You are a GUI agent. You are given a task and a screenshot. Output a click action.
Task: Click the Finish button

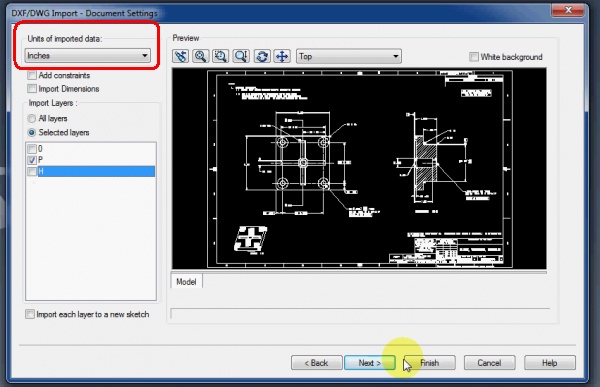point(430,363)
